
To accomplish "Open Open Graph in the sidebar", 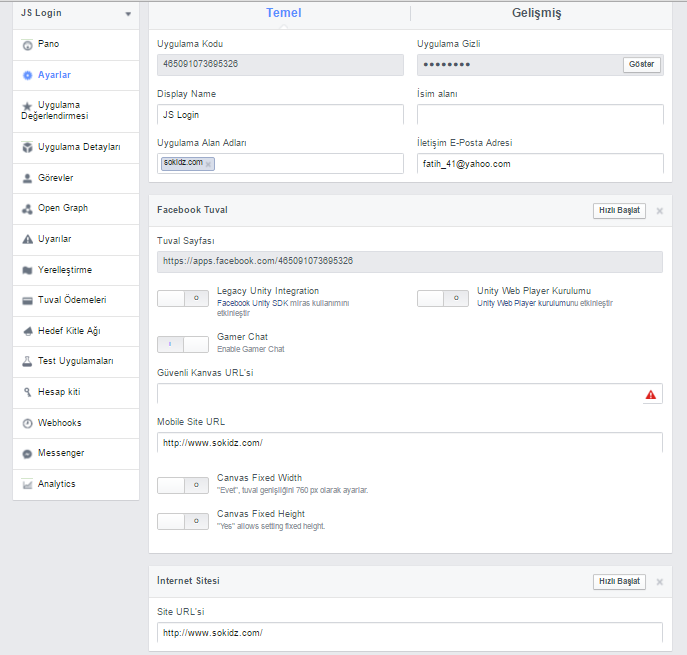I will [x=76, y=209].
